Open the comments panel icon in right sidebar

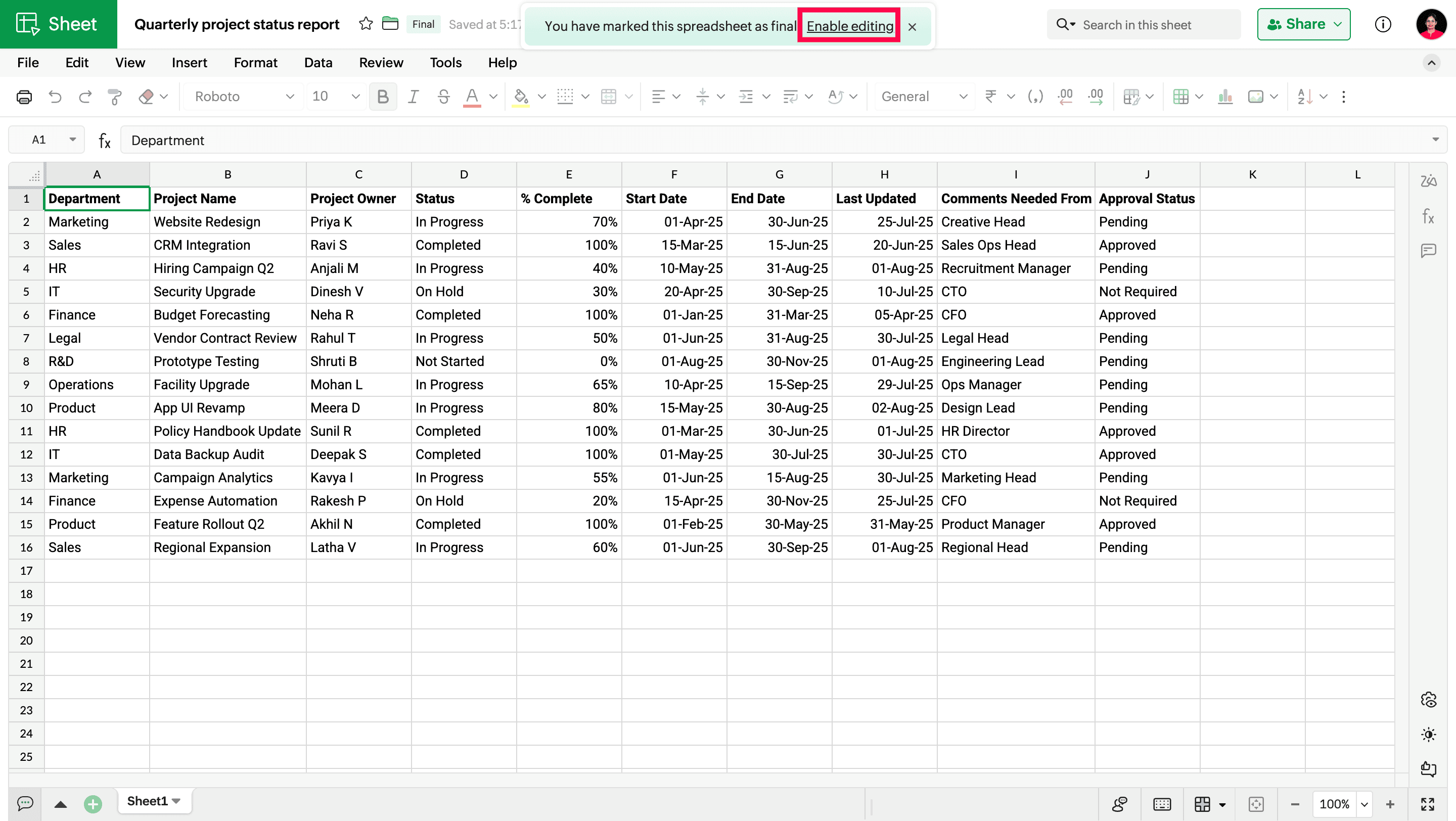point(1428,250)
